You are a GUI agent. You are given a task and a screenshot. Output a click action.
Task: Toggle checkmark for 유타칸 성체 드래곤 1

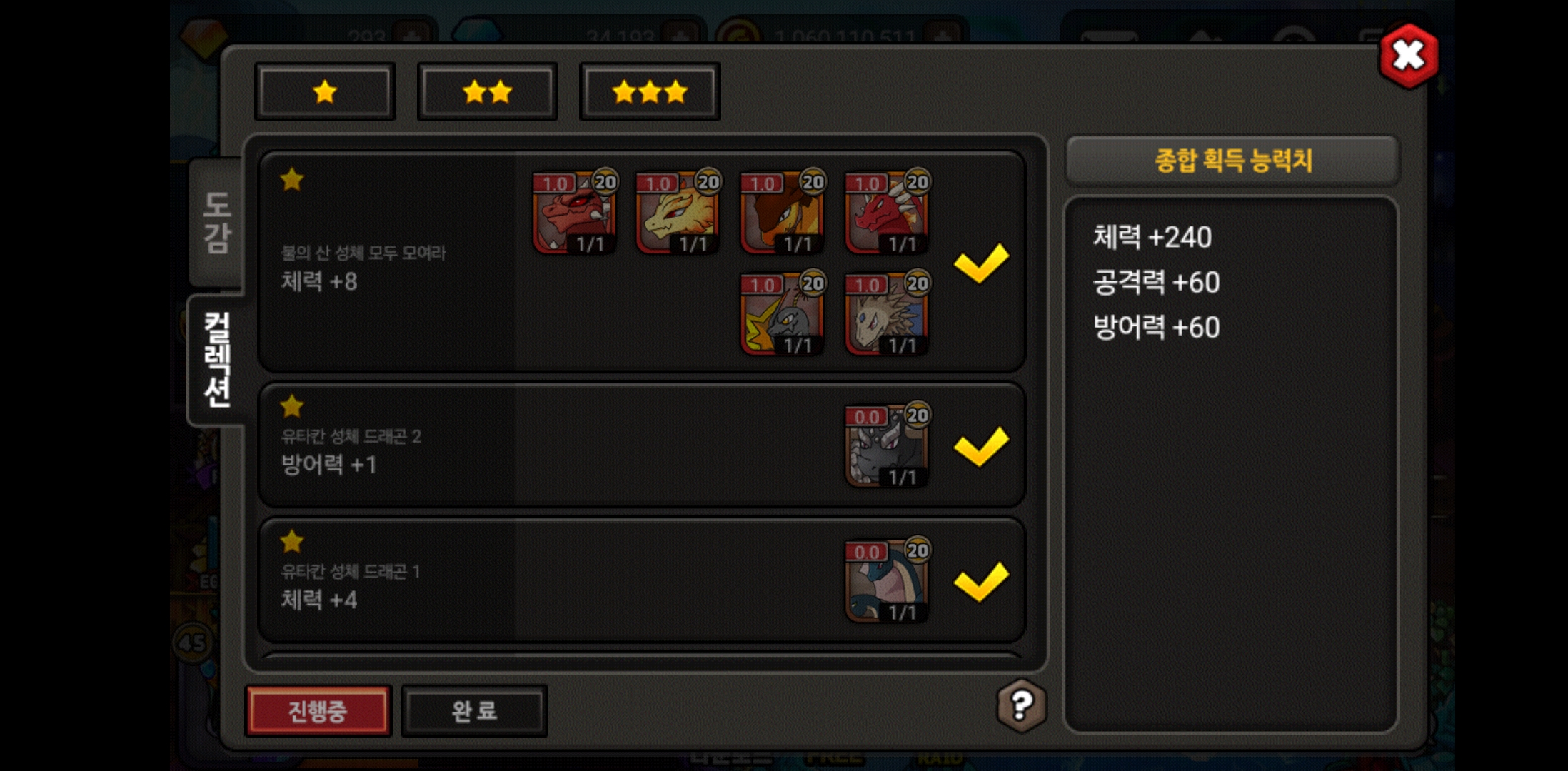(982, 582)
